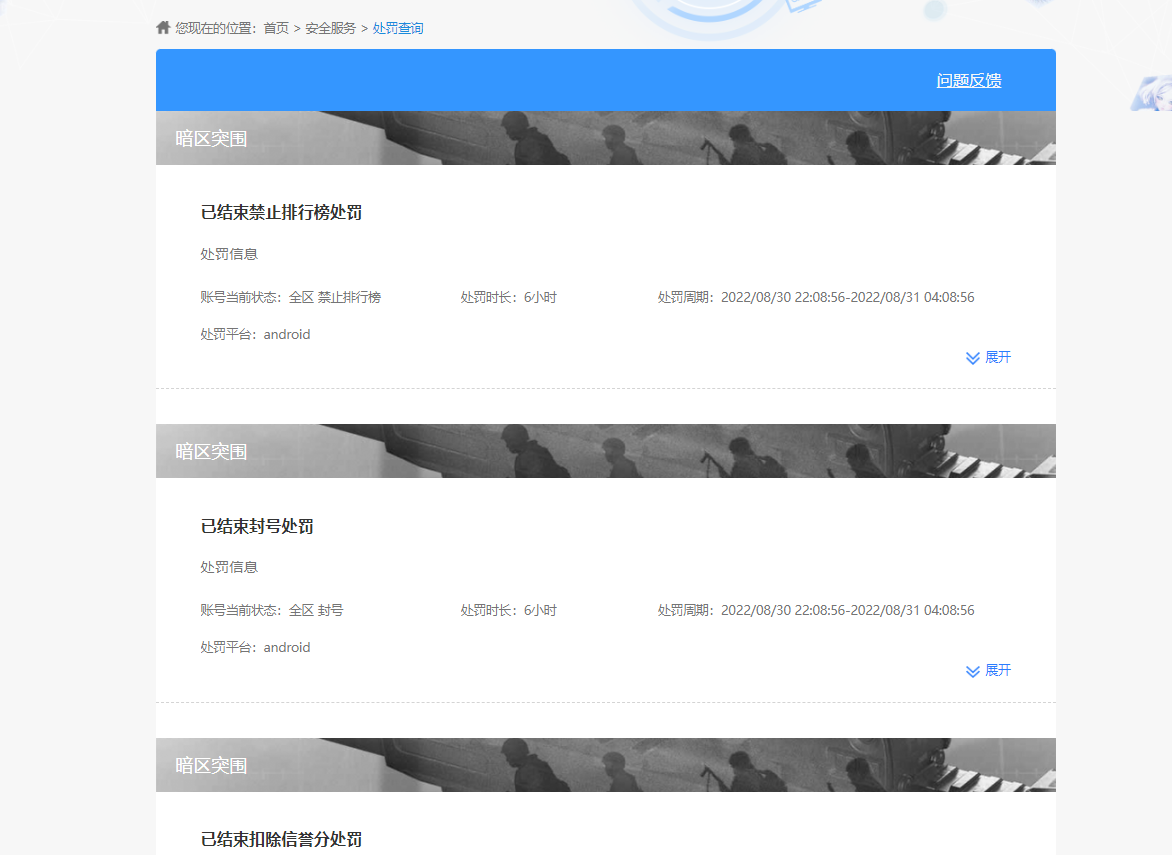Select the 已结束禁止排行榜处罚 title
Screen dimensions: 1172x855
tap(283, 212)
